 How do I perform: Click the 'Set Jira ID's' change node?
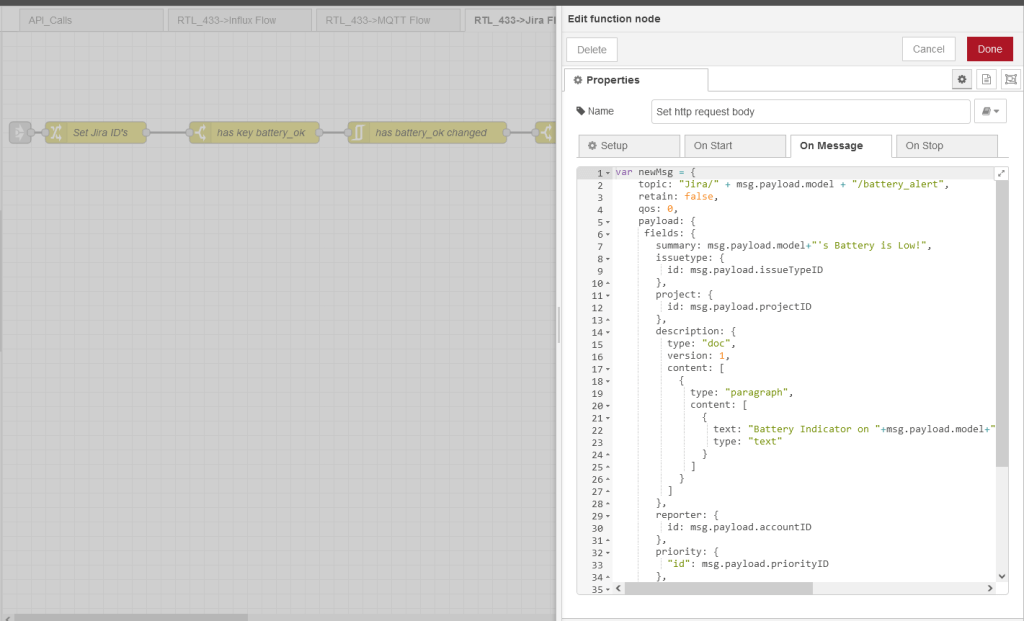point(97,132)
